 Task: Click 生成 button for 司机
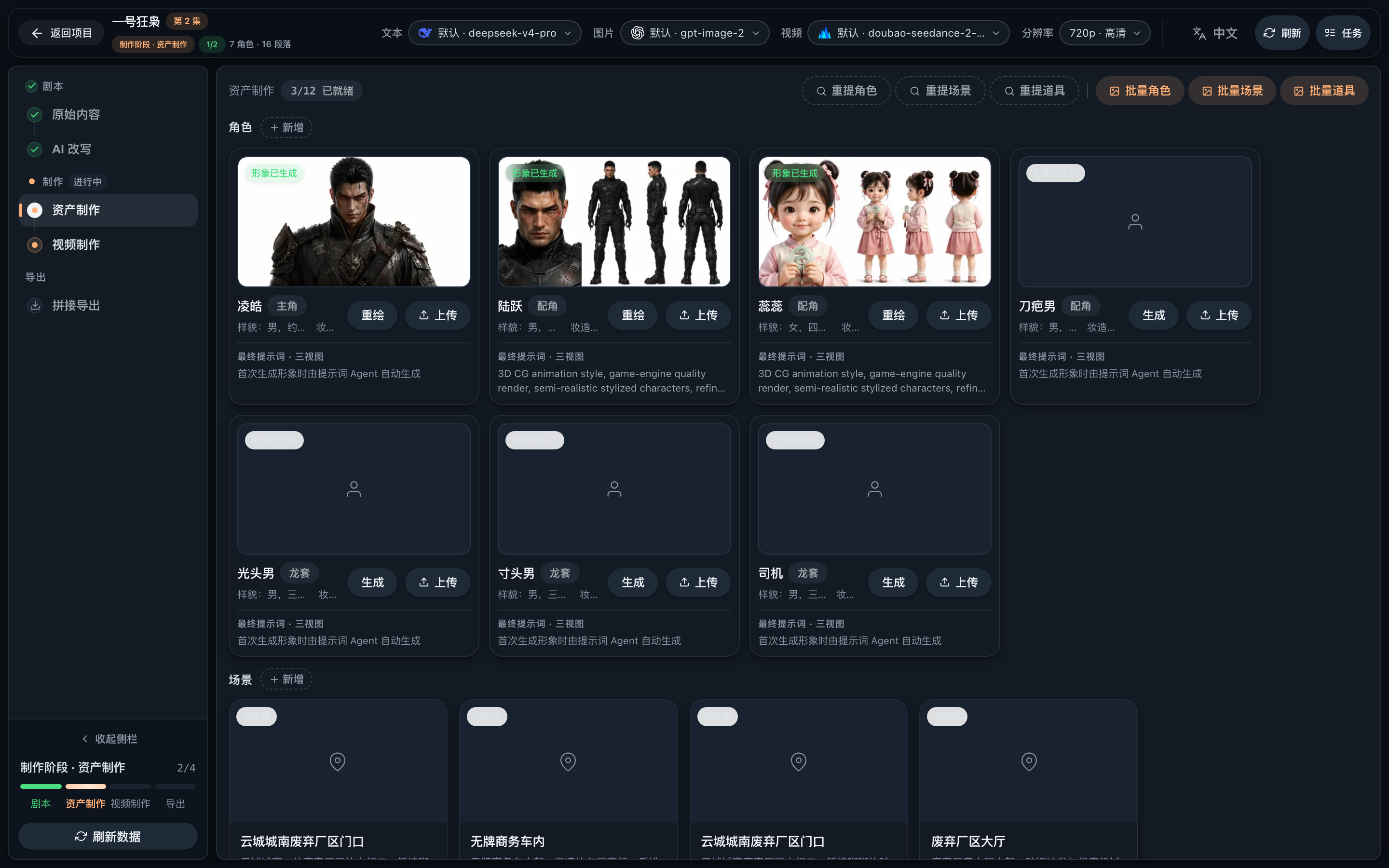(893, 582)
